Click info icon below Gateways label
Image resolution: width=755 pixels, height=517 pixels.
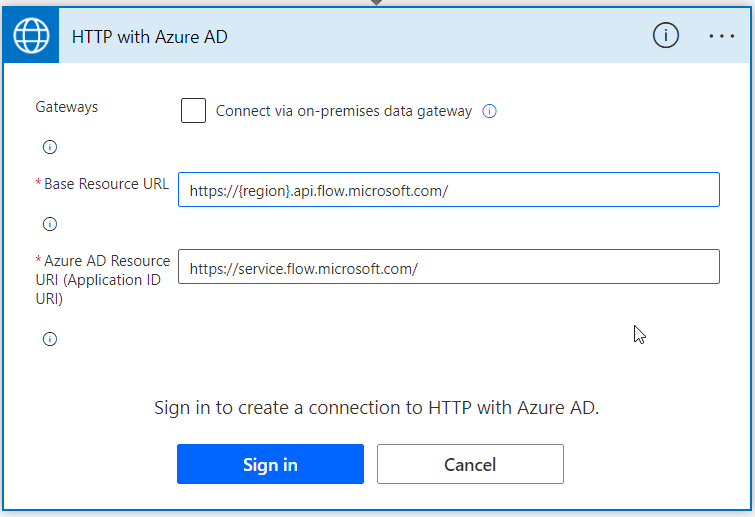click(x=50, y=147)
